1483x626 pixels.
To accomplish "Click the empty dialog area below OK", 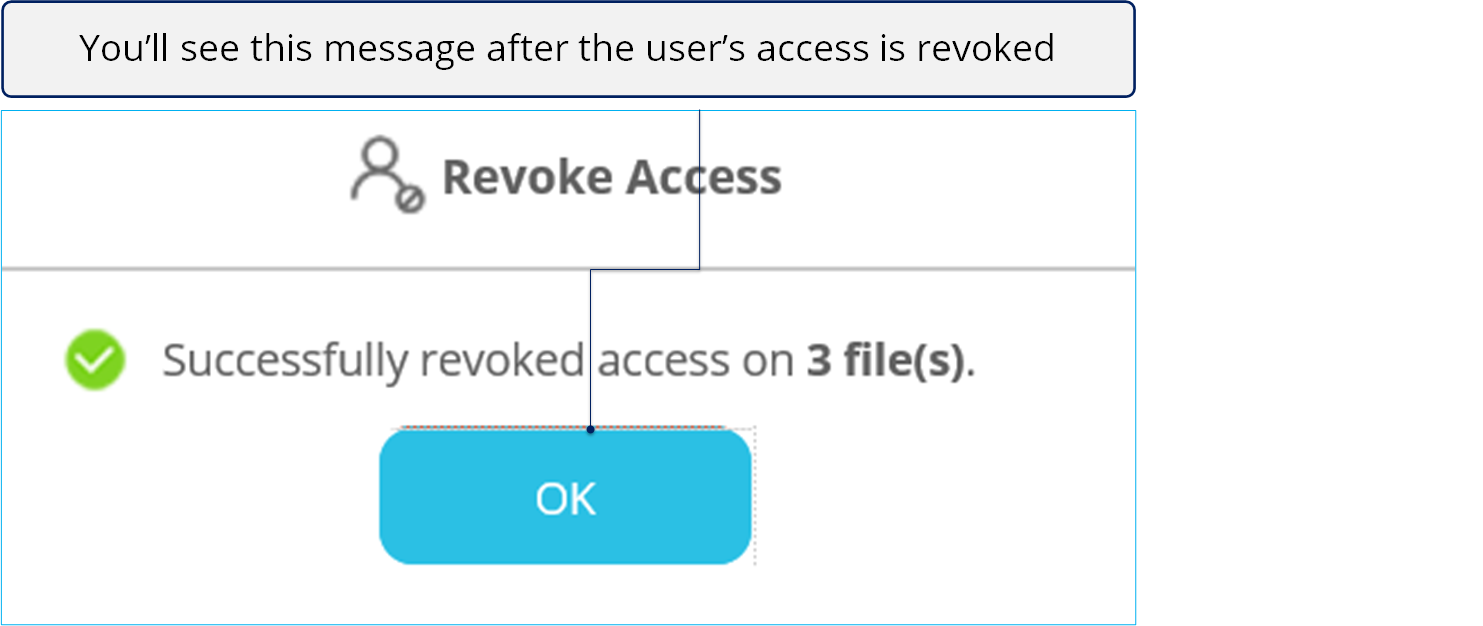I will tap(566, 594).
